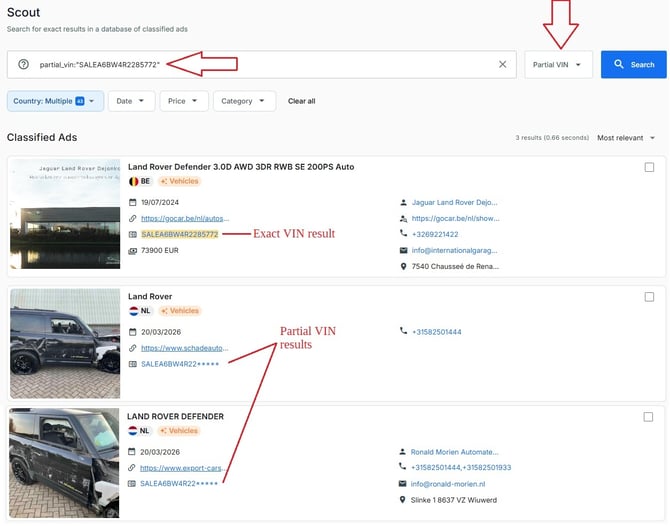The image size is (670, 526).
Task: Click the chain link icon beside gocar.be/nl/autos
Action: click(x=132, y=218)
